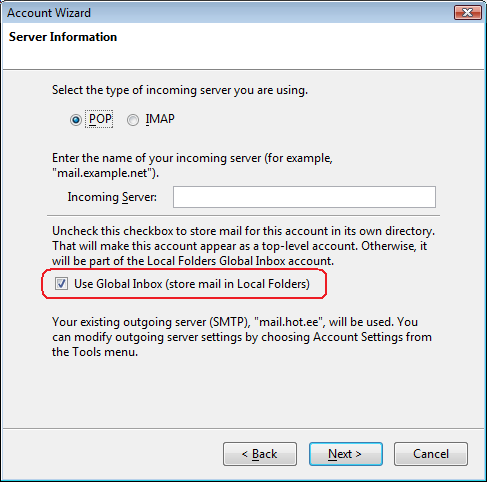Toggle the Use Global Inbox checkbox
Screen dimensions: 487x482
pos(61,284)
